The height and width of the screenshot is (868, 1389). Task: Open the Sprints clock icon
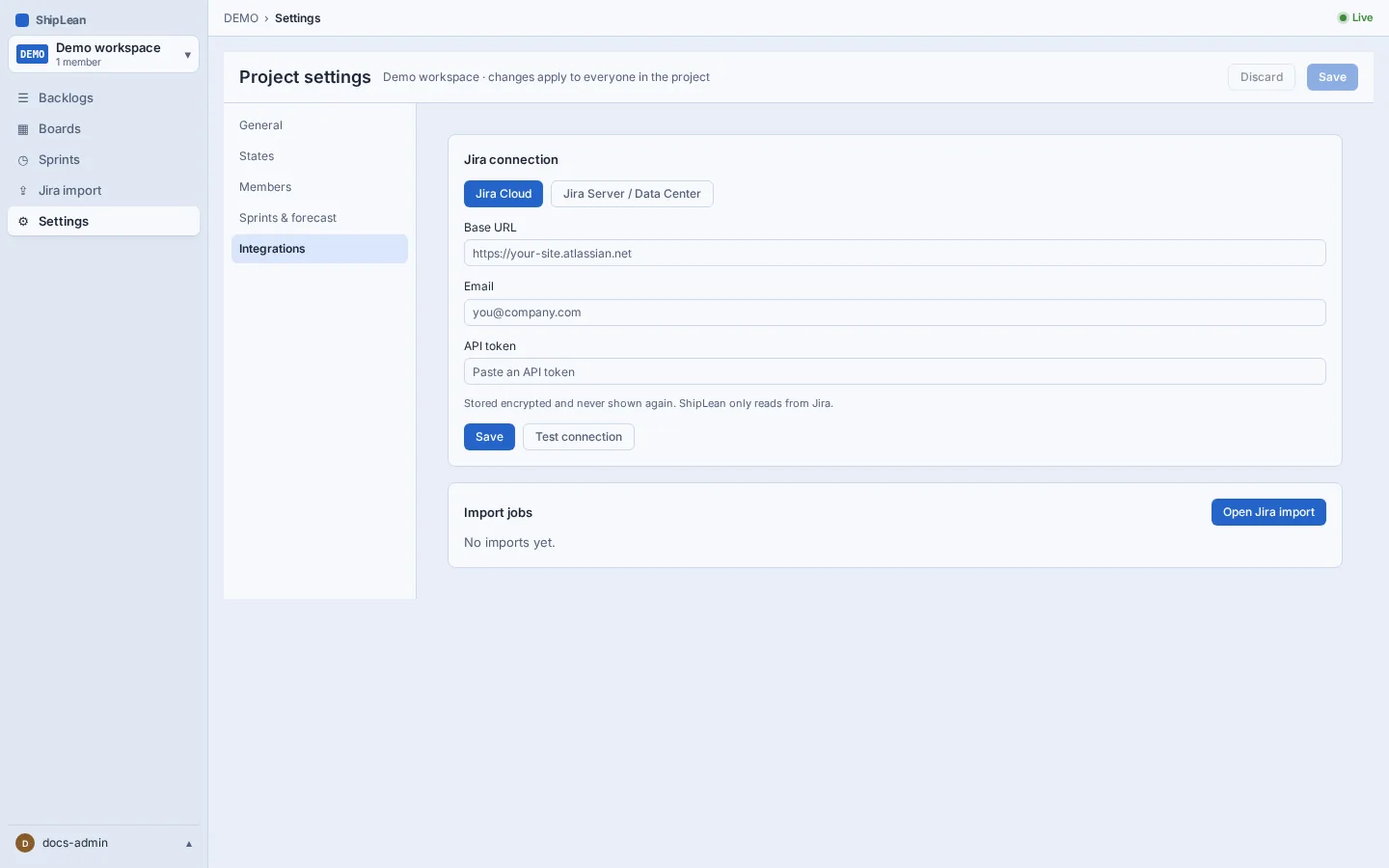pos(23,160)
